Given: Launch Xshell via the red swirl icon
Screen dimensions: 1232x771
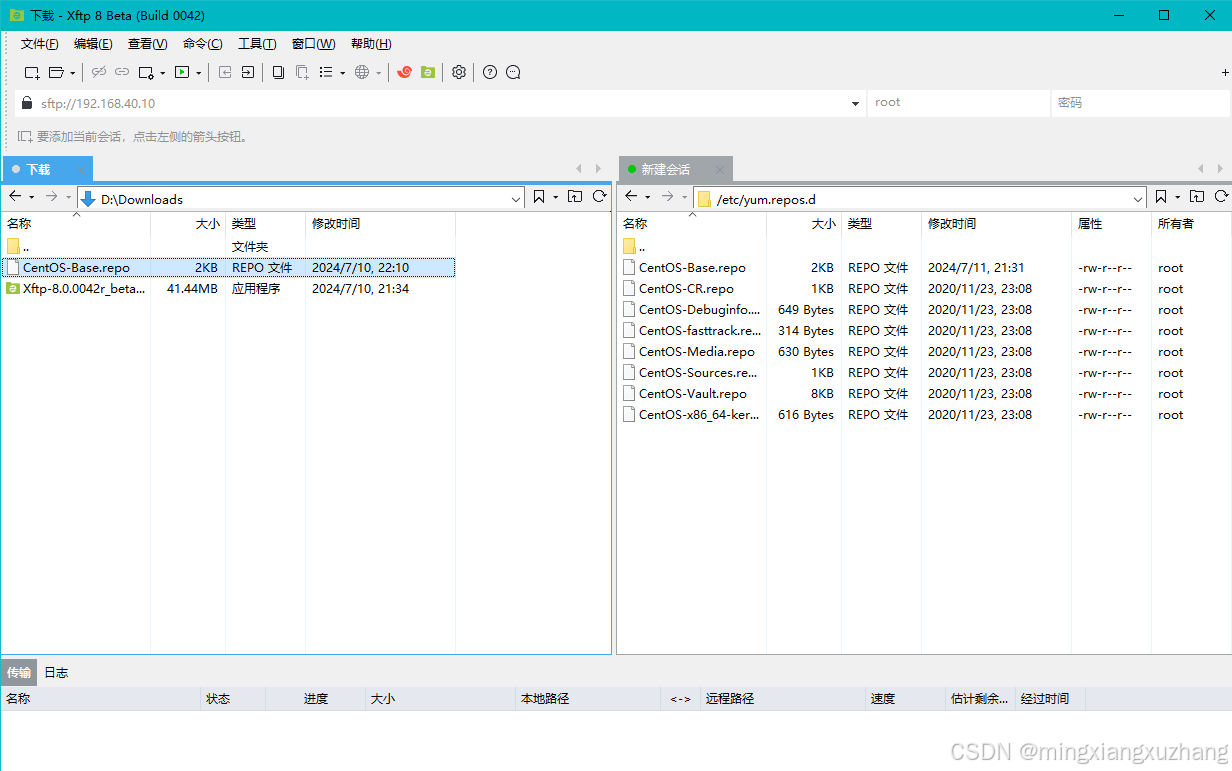Looking at the screenshot, I should coord(404,72).
